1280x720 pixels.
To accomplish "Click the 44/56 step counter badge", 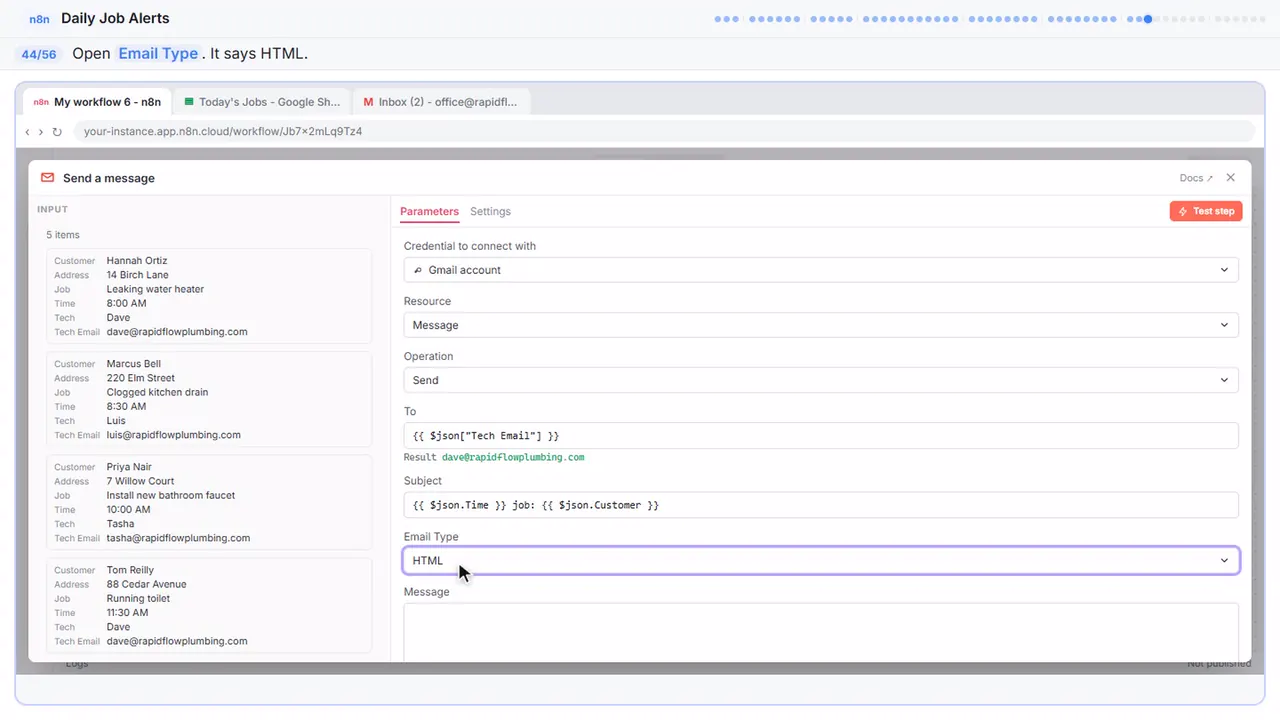I will [x=39, y=54].
